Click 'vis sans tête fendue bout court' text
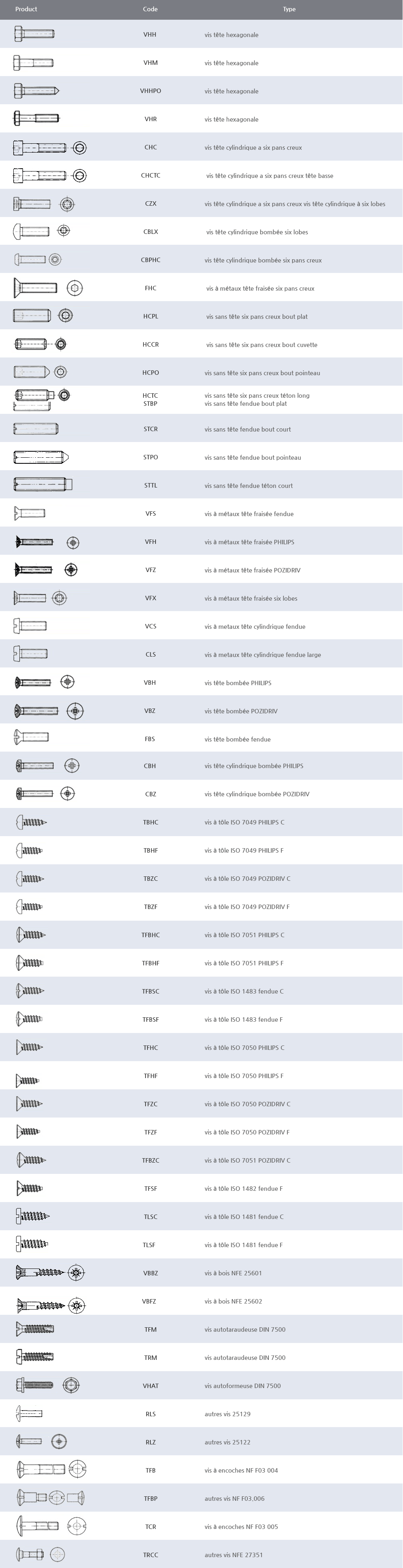The height and width of the screenshot is (1568, 403). click(247, 429)
